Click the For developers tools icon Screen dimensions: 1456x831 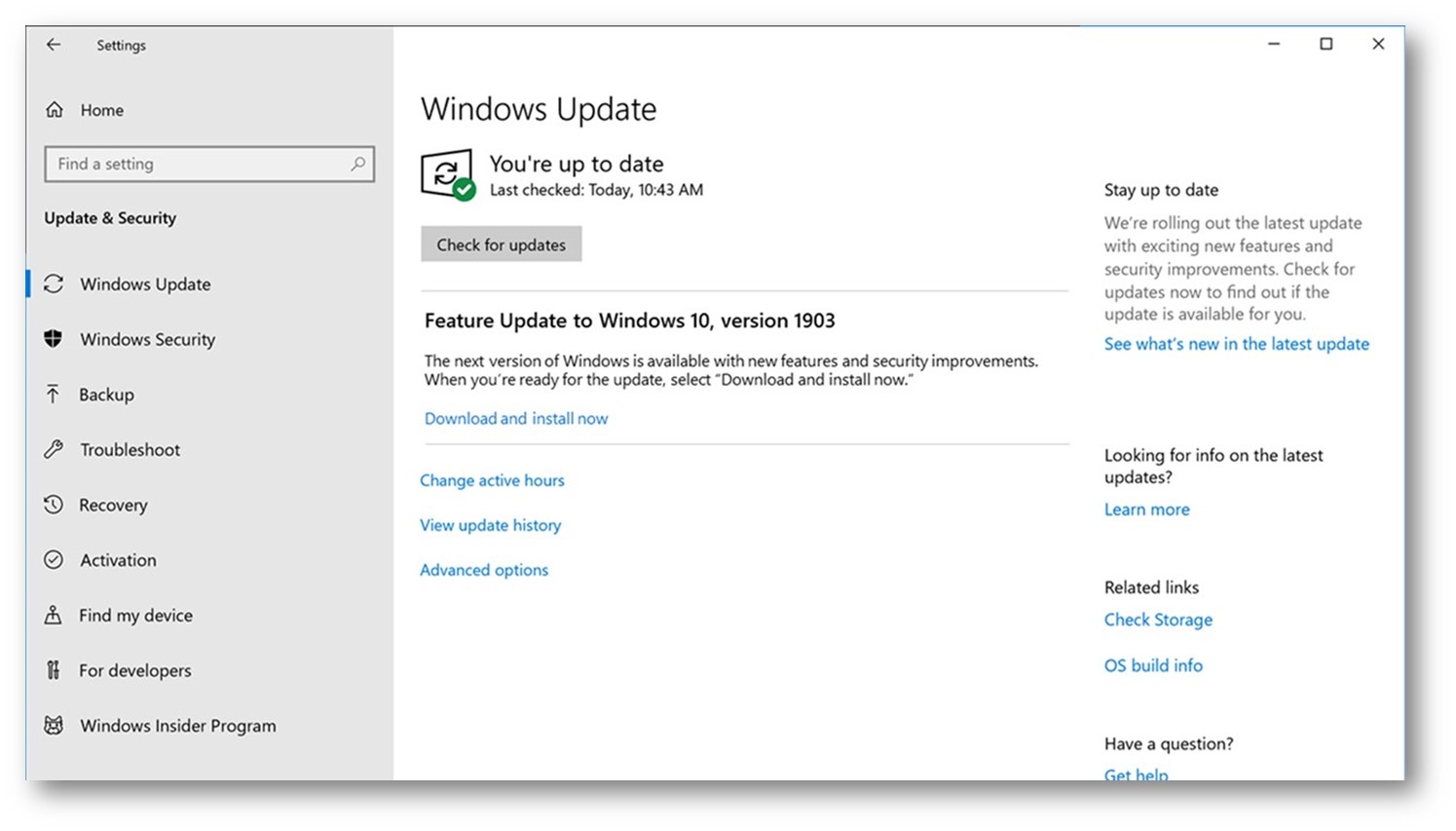click(54, 670)
